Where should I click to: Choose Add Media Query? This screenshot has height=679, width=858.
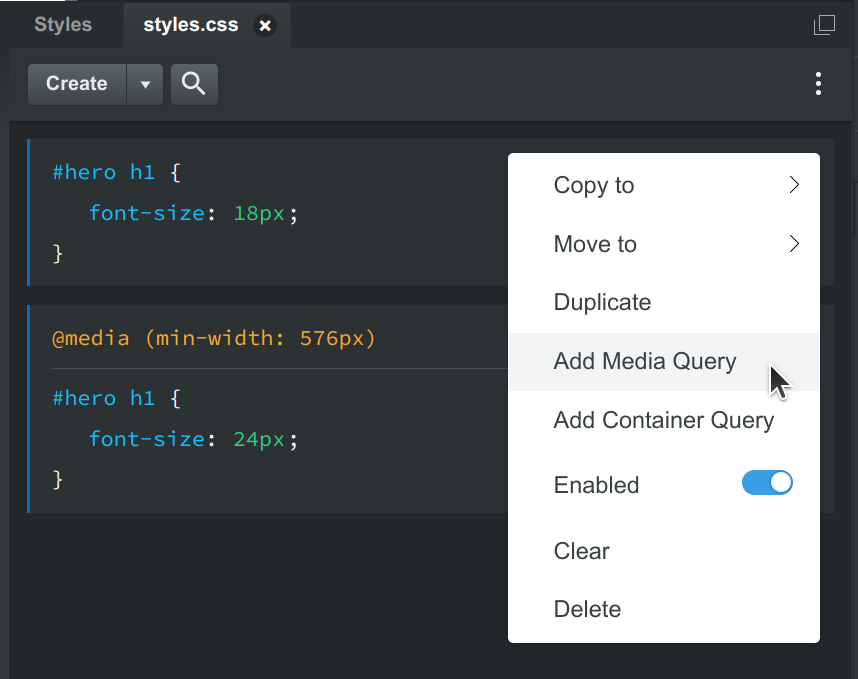pos(645,361)
